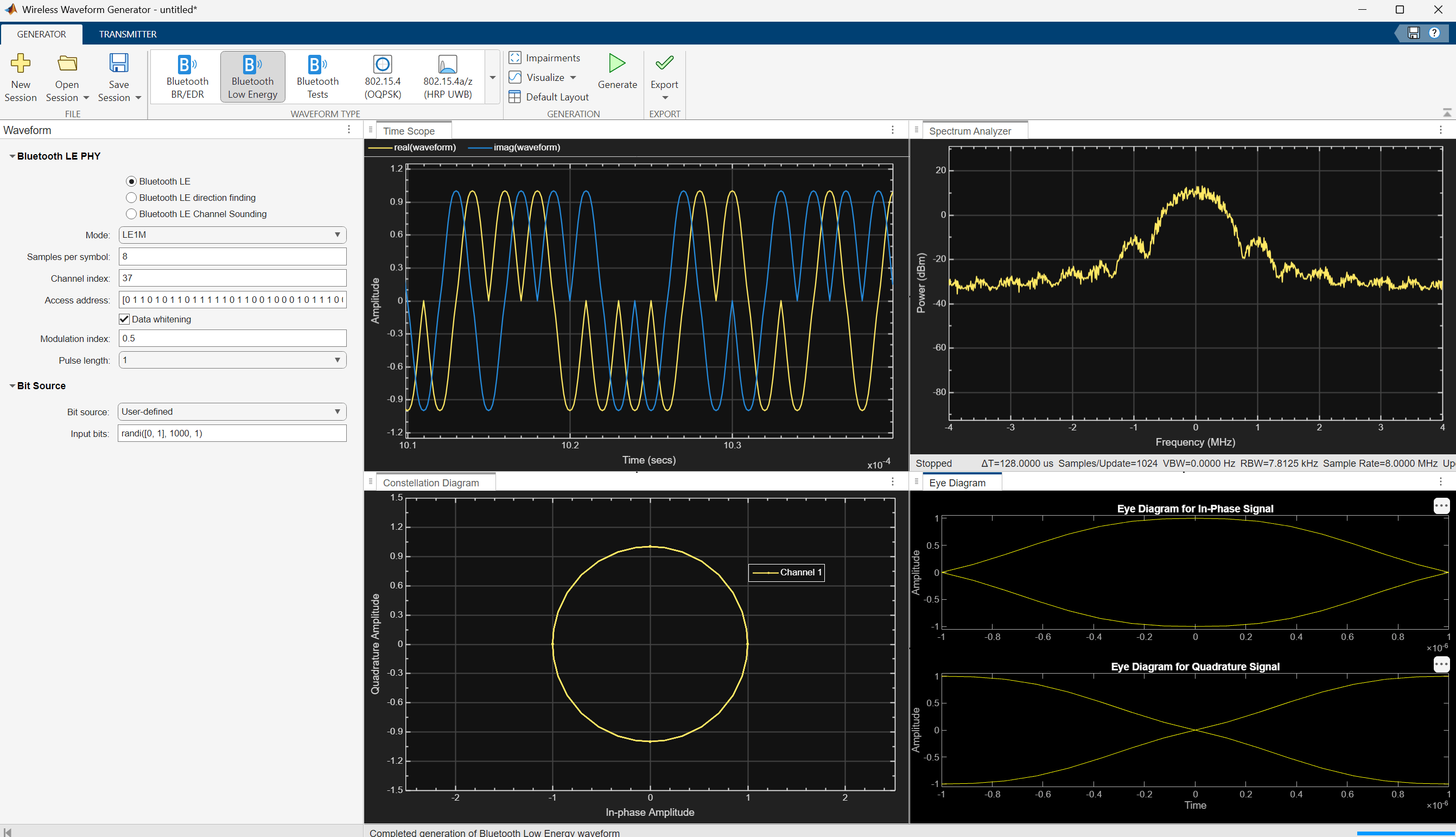This screenshot has height=837, width=1456.
Task: Select the Bluetooth LE radio button
Action: coord(131,182)
